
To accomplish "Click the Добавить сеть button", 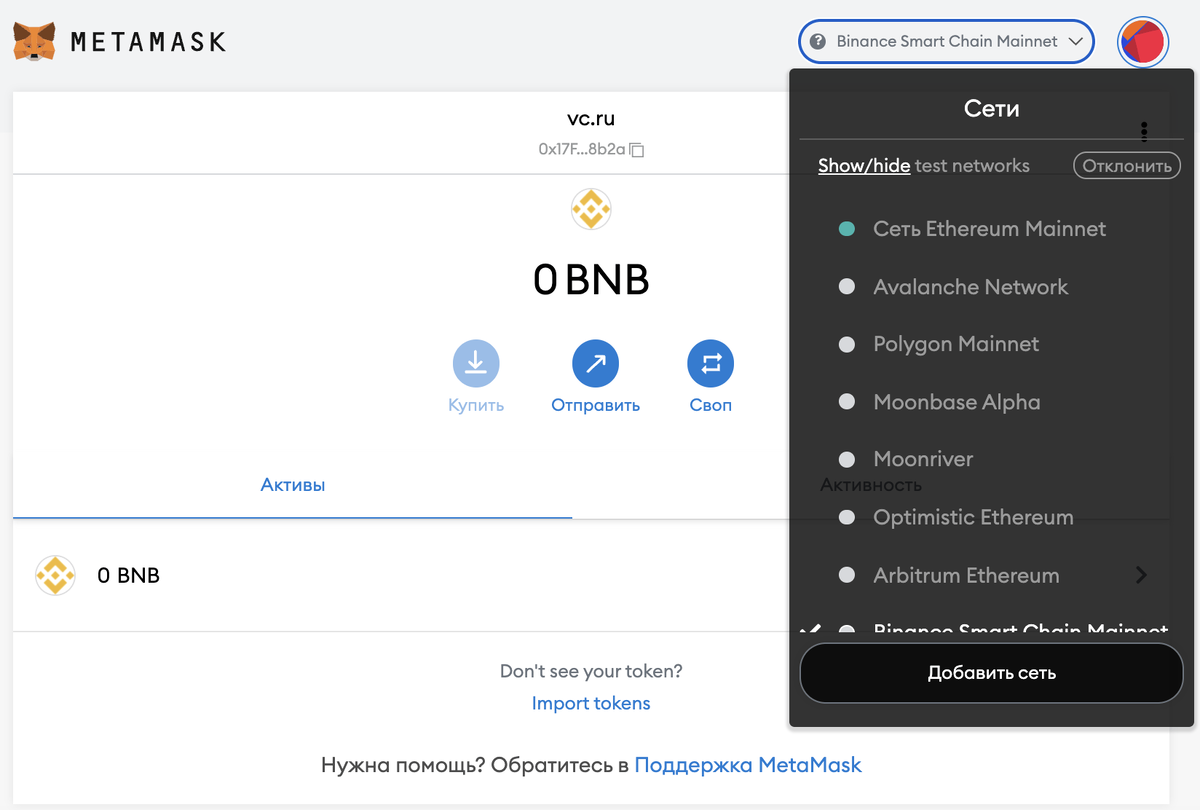I will [991, 673].
